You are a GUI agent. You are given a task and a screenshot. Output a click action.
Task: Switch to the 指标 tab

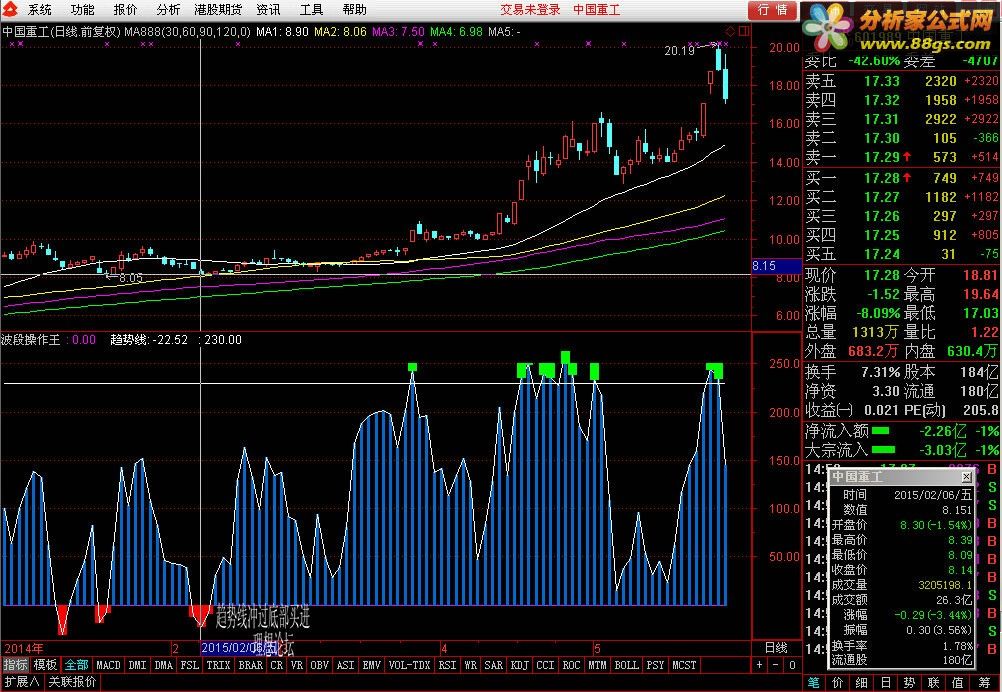[15, 665]
